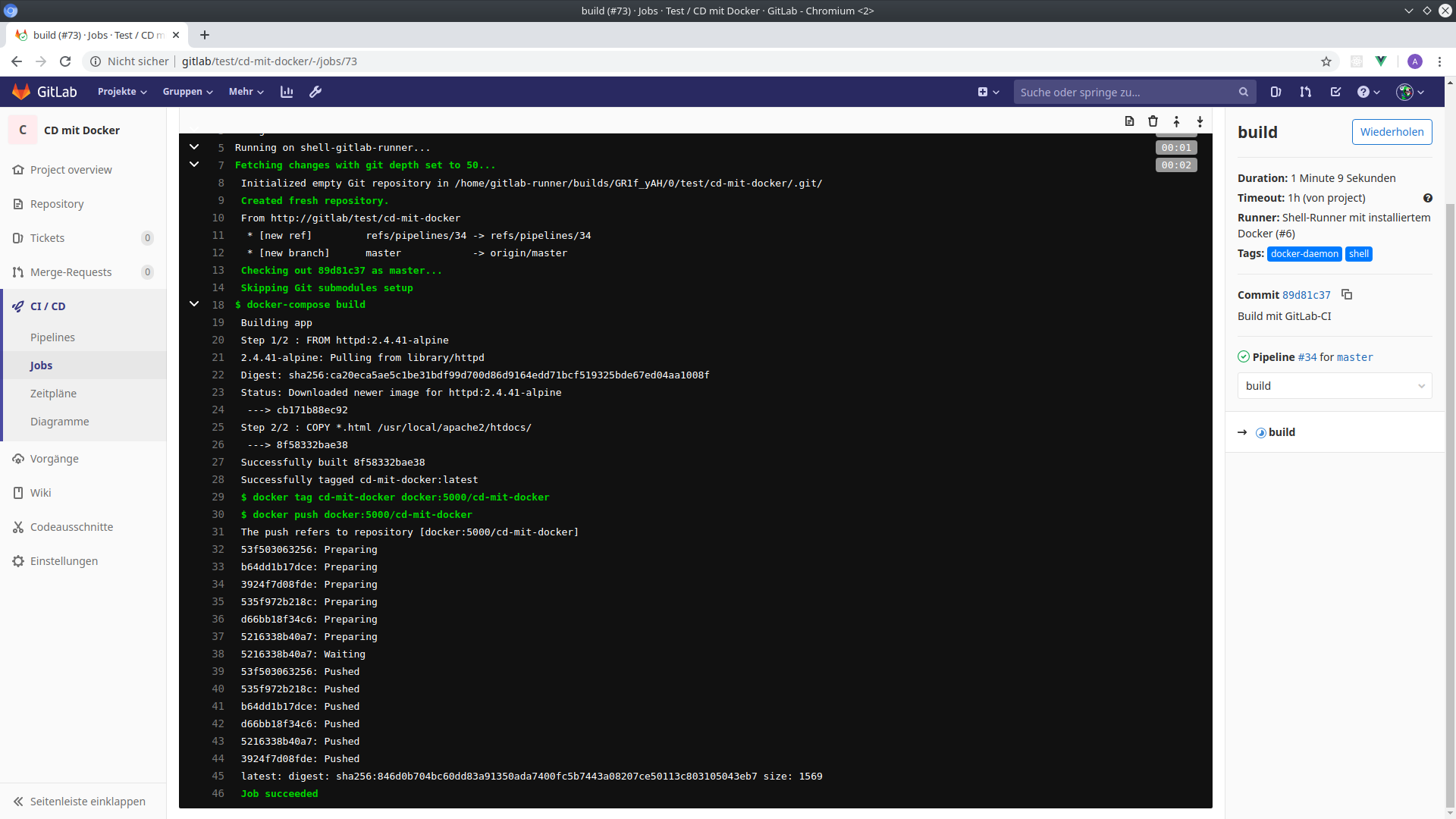Erase the job log via trash icon
Image resolution: width=1456 pixels, height=819 pixels.
(x=1153, y=121)
